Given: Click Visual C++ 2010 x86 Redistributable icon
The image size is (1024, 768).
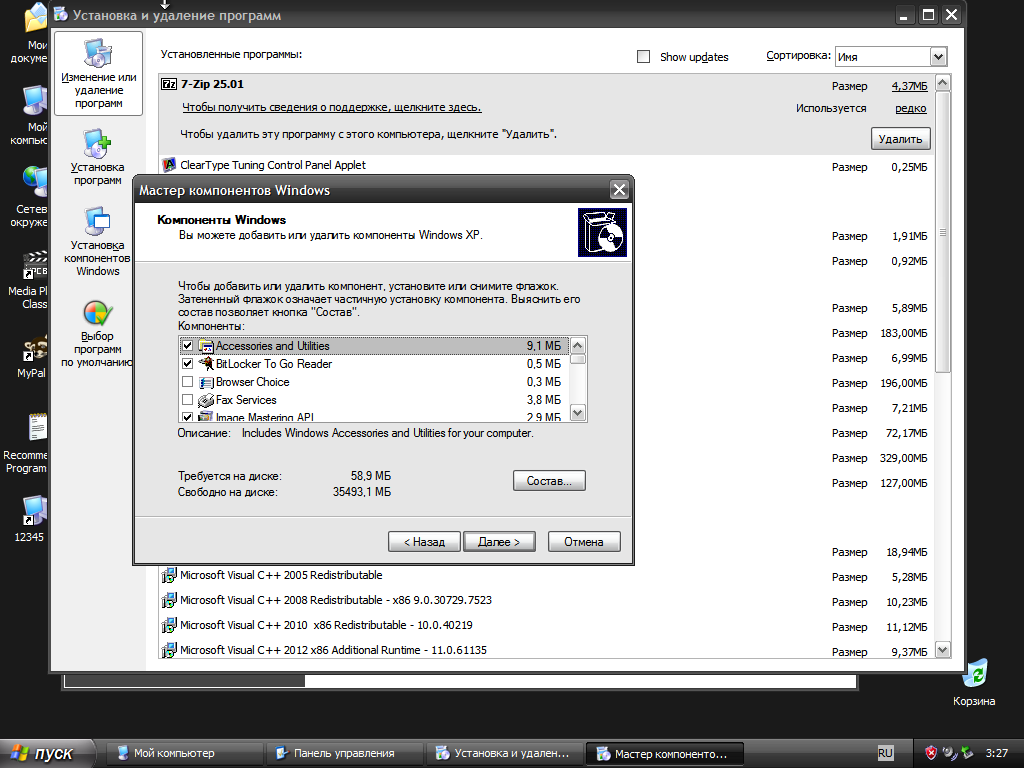Looking at the screenshot, I should (x=169, y=625).
